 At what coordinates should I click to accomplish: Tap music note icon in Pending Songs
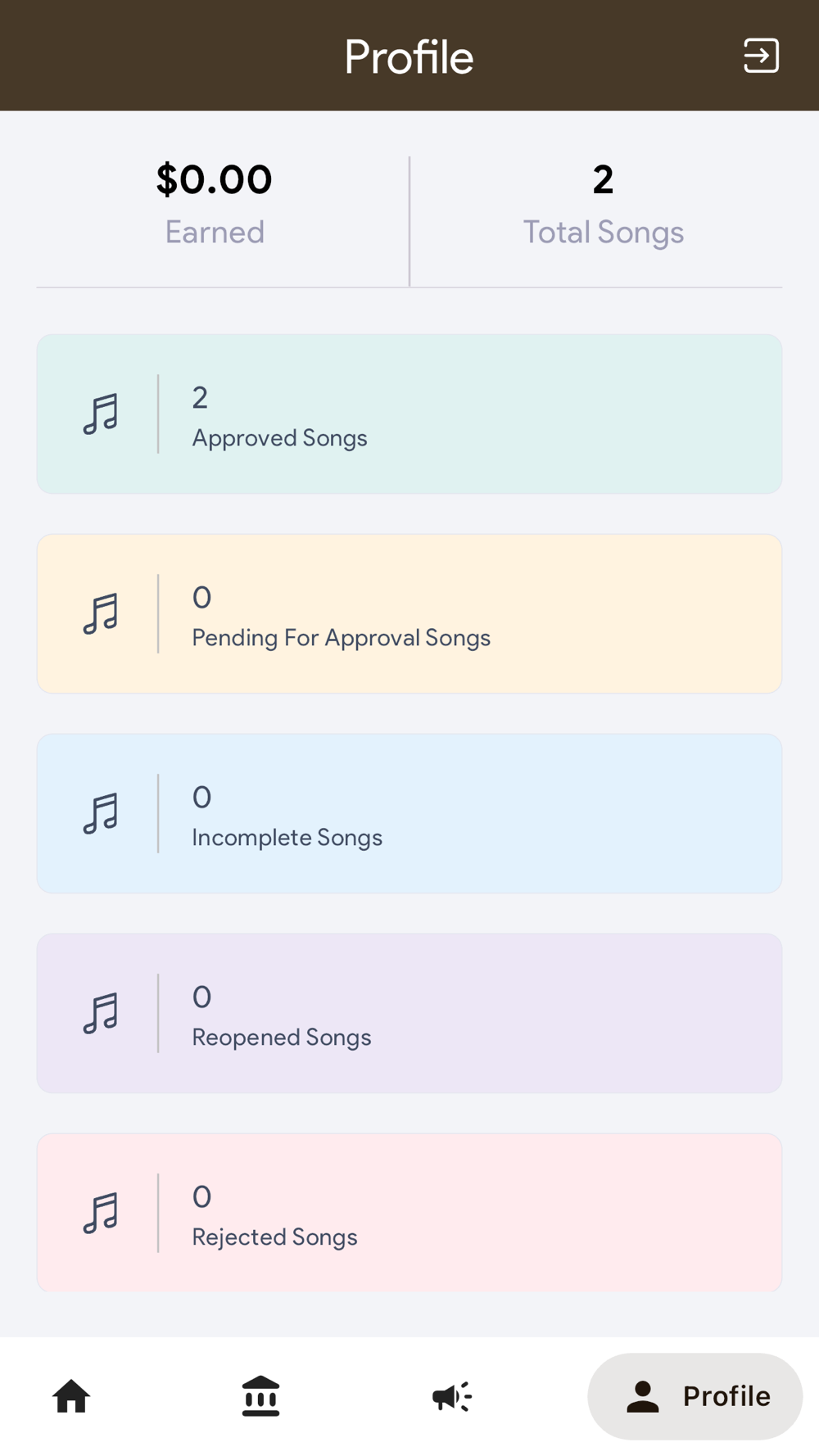(101, 613)
